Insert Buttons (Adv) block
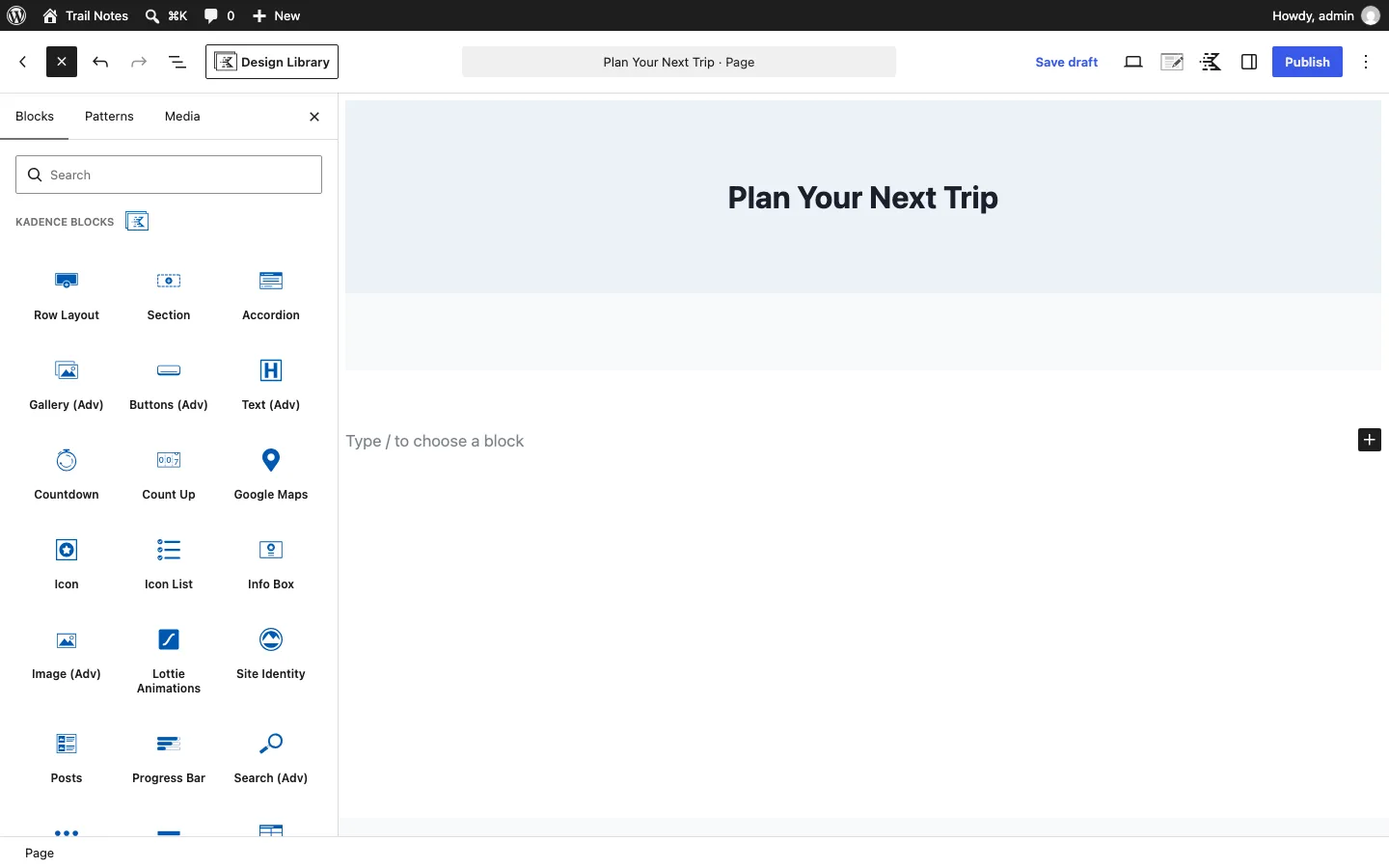 (169, 386)
